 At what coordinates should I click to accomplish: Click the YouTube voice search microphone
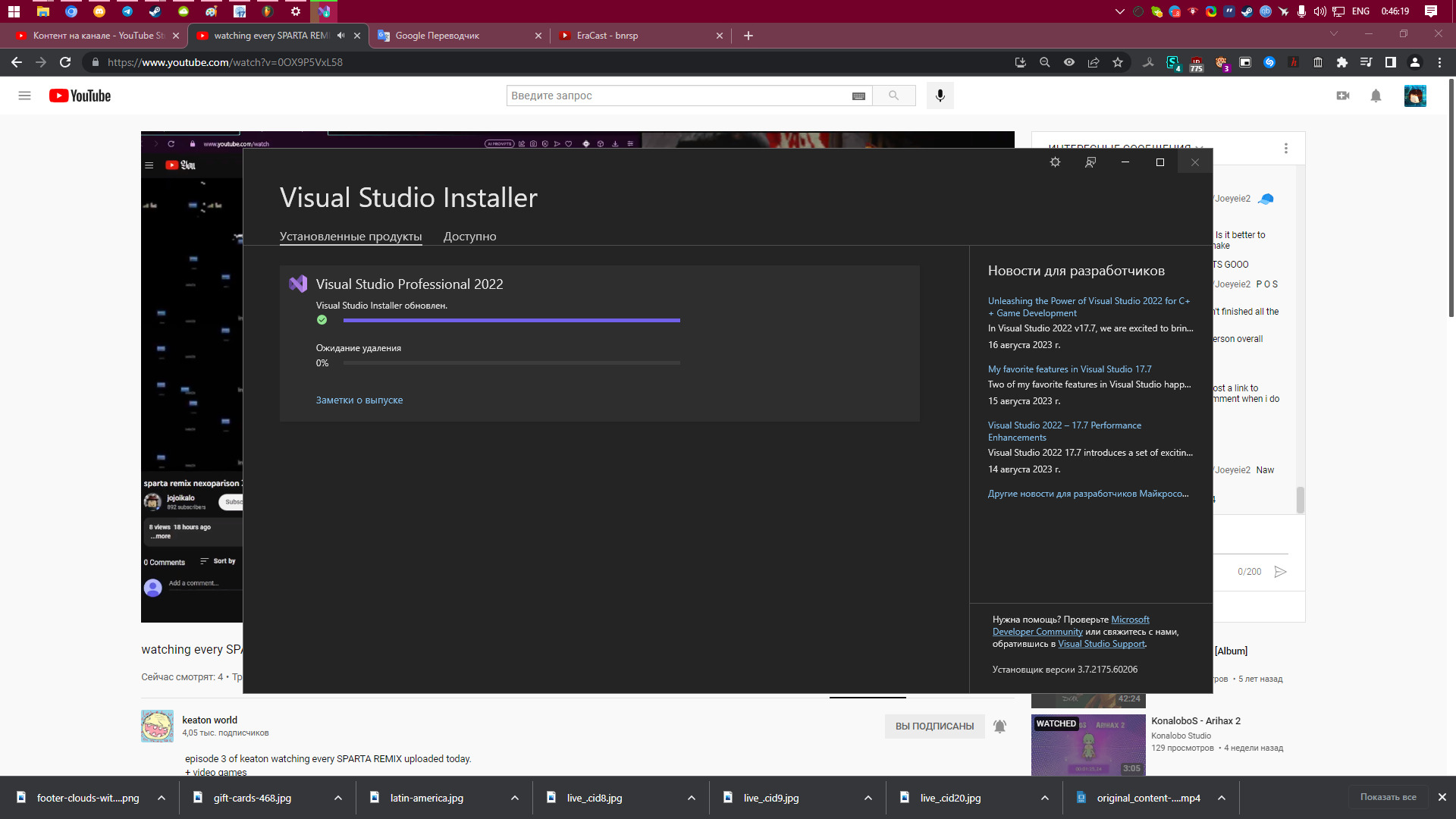[x=940, y=96]
